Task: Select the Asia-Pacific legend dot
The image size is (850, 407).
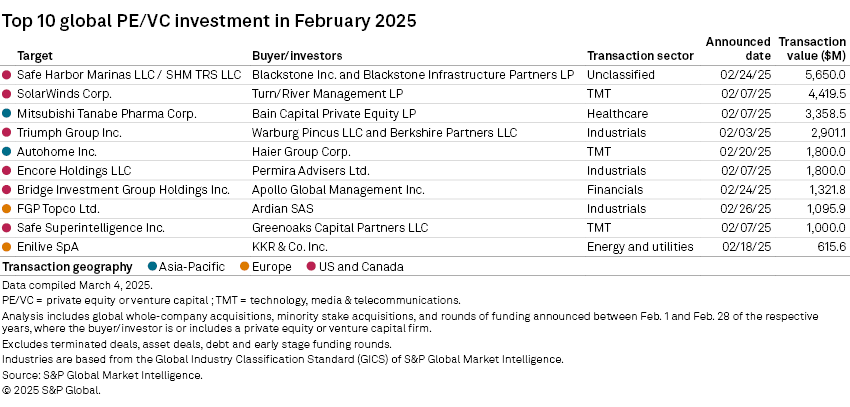Action: 152,267
